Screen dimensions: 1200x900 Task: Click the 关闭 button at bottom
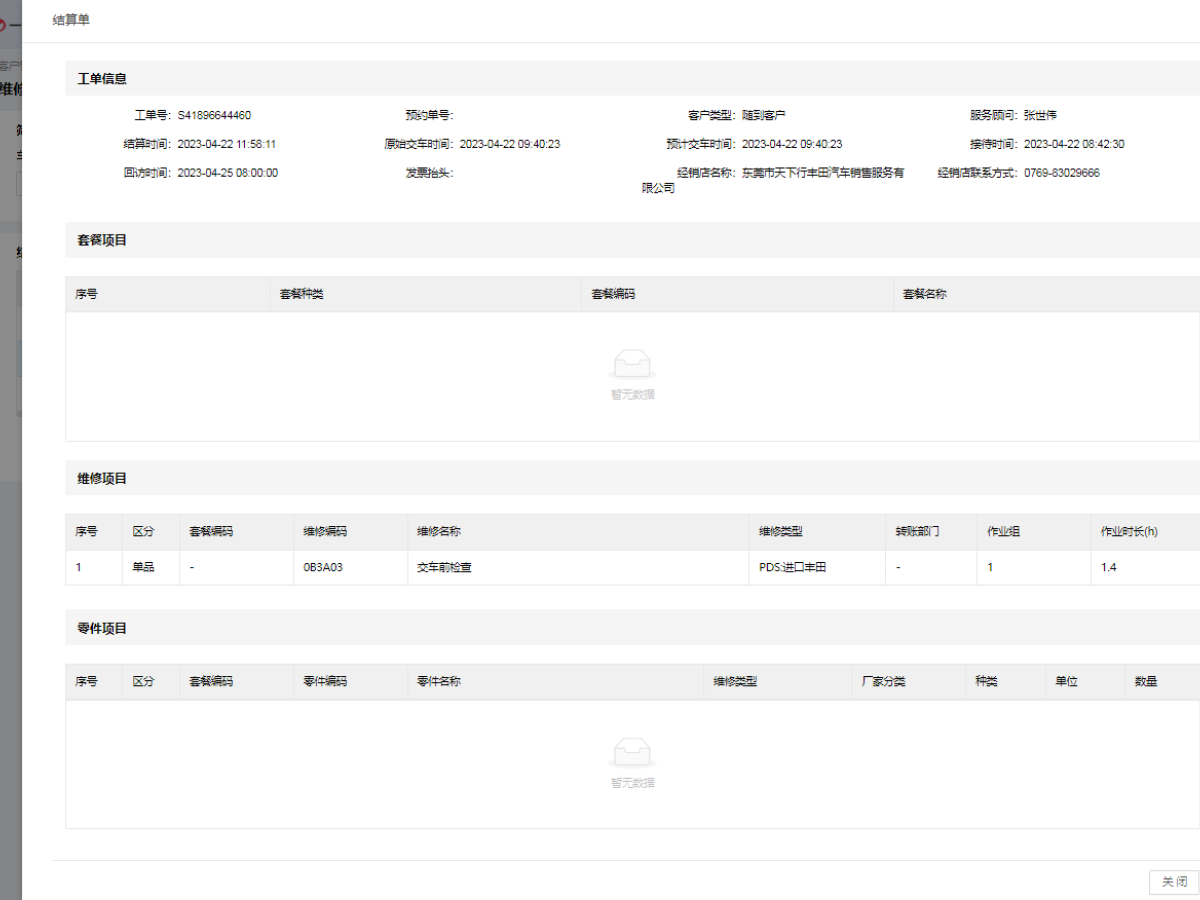click(1174, 881)
